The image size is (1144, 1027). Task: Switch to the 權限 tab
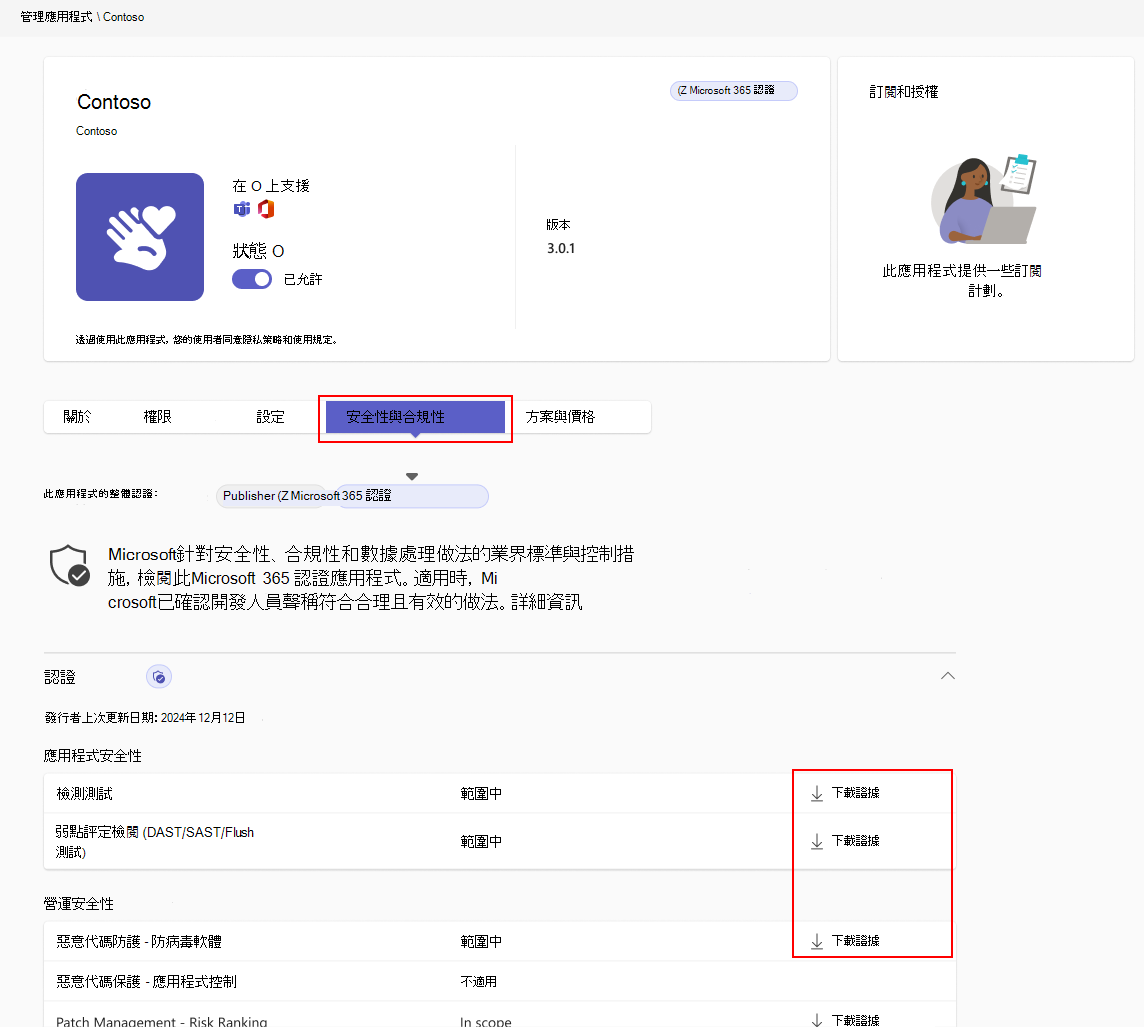click(x=158, y=416)
